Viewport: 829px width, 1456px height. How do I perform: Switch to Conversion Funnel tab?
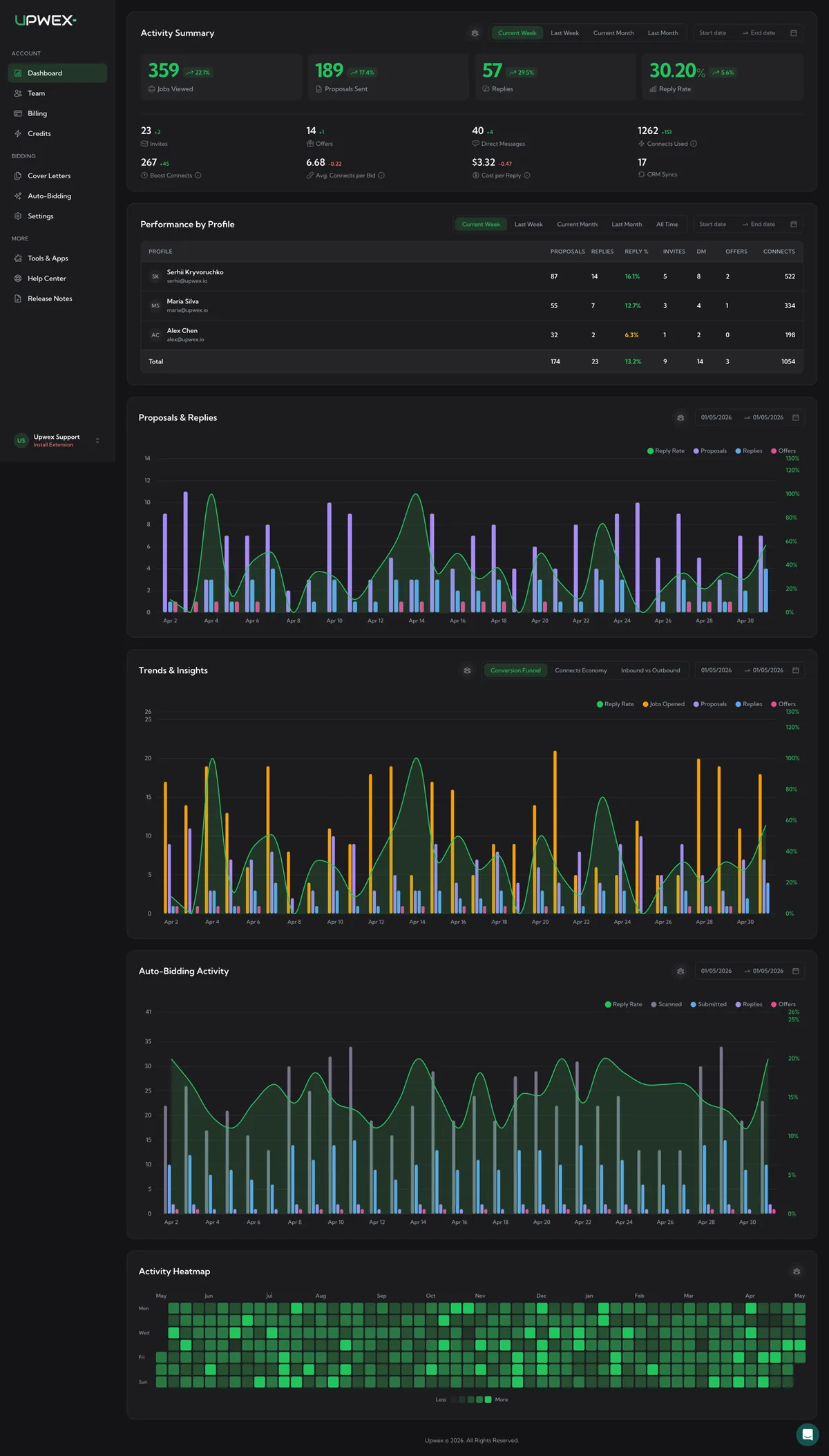point(515,670)
